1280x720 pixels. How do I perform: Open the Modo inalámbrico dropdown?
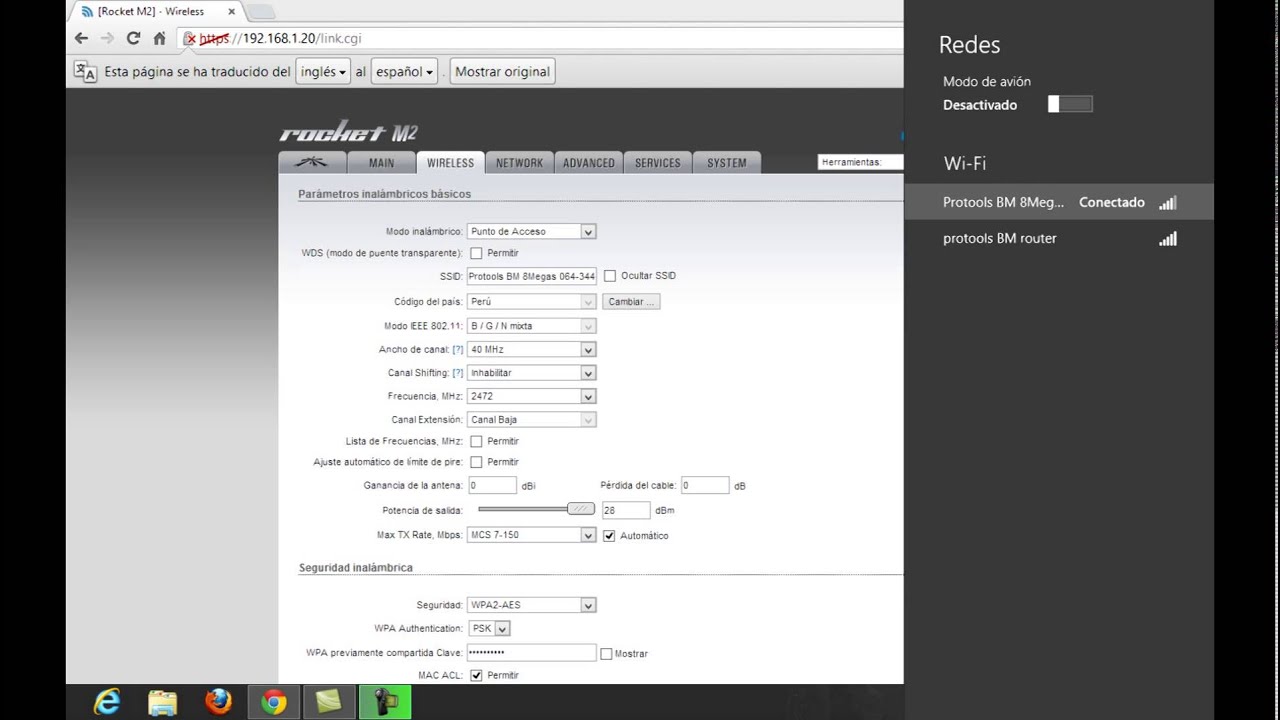tap(532, 231)
